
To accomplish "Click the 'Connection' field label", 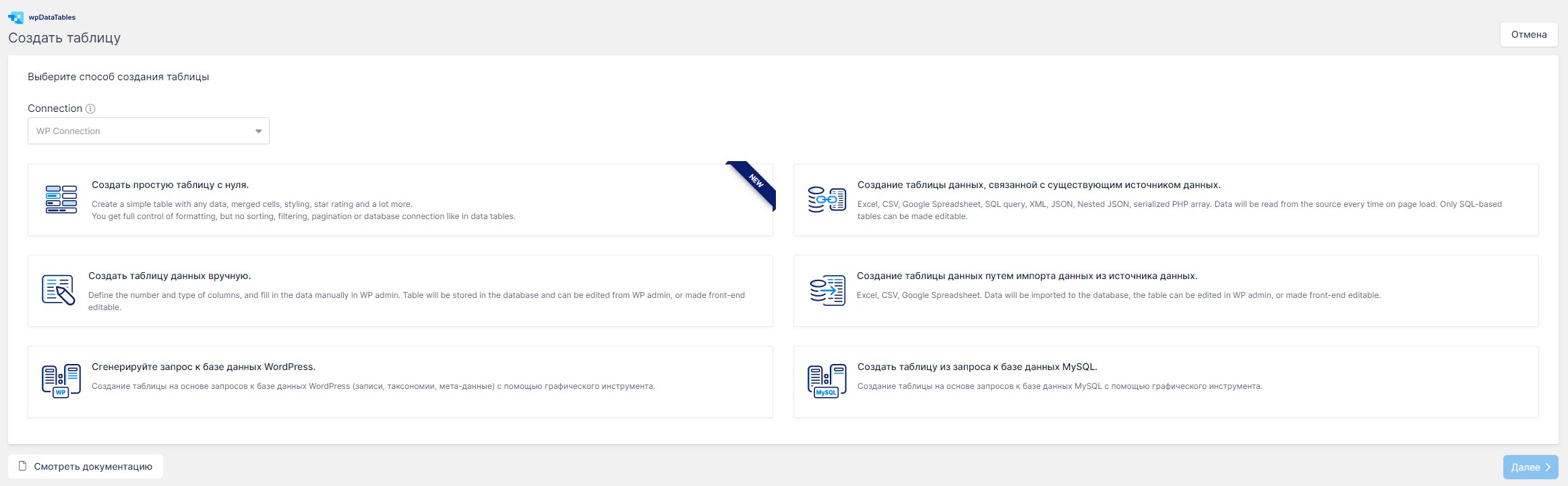I will tap(55, 109).
